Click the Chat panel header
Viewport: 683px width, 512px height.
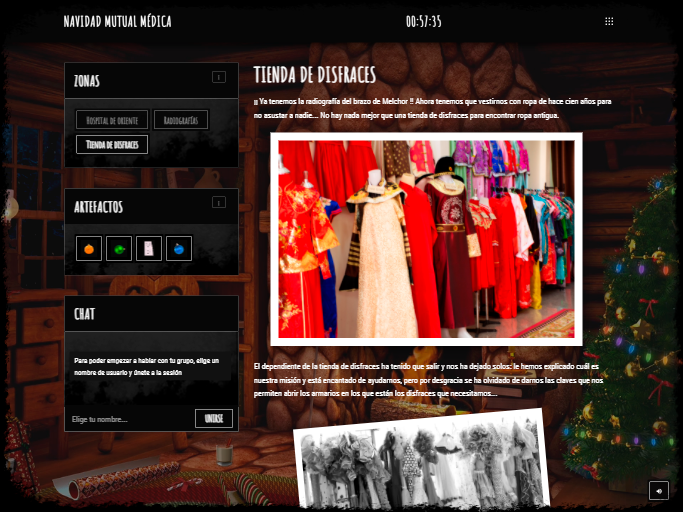[85, 313]
